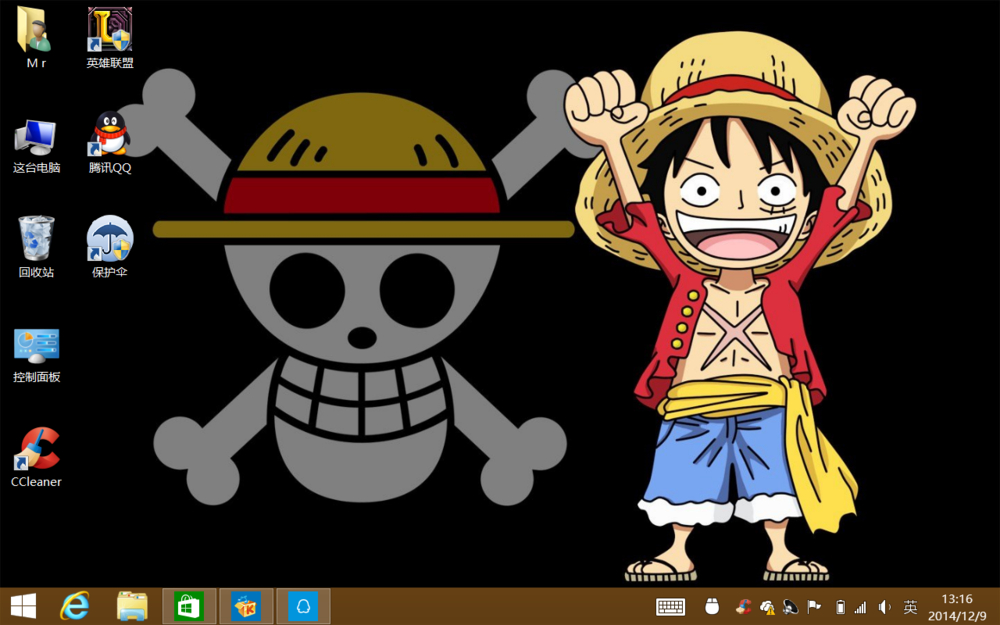Switch to the orange K app in taskbar
The image size is (1000, 625).
[246, 606]
